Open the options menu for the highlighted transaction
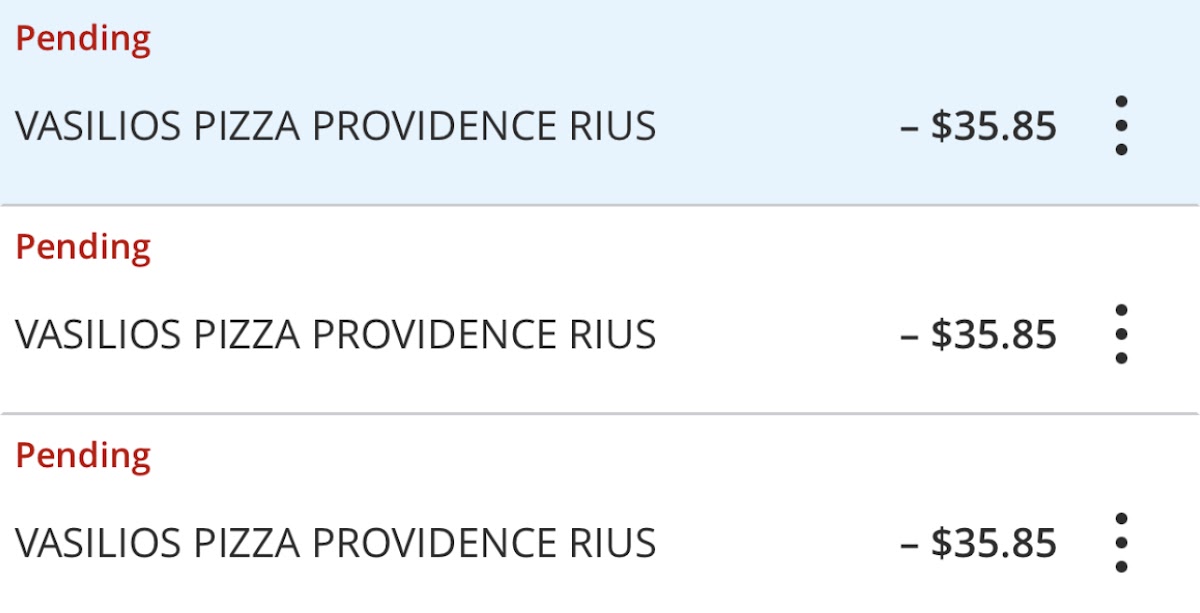1200x613 pixels. (x=1121, y=126)
